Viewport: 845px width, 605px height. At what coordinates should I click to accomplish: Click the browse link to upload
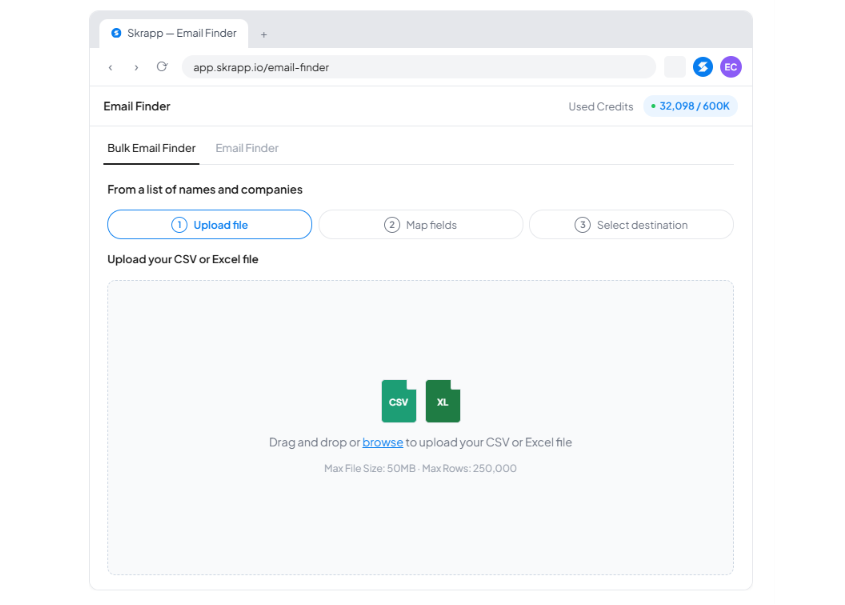click(383, 442)
